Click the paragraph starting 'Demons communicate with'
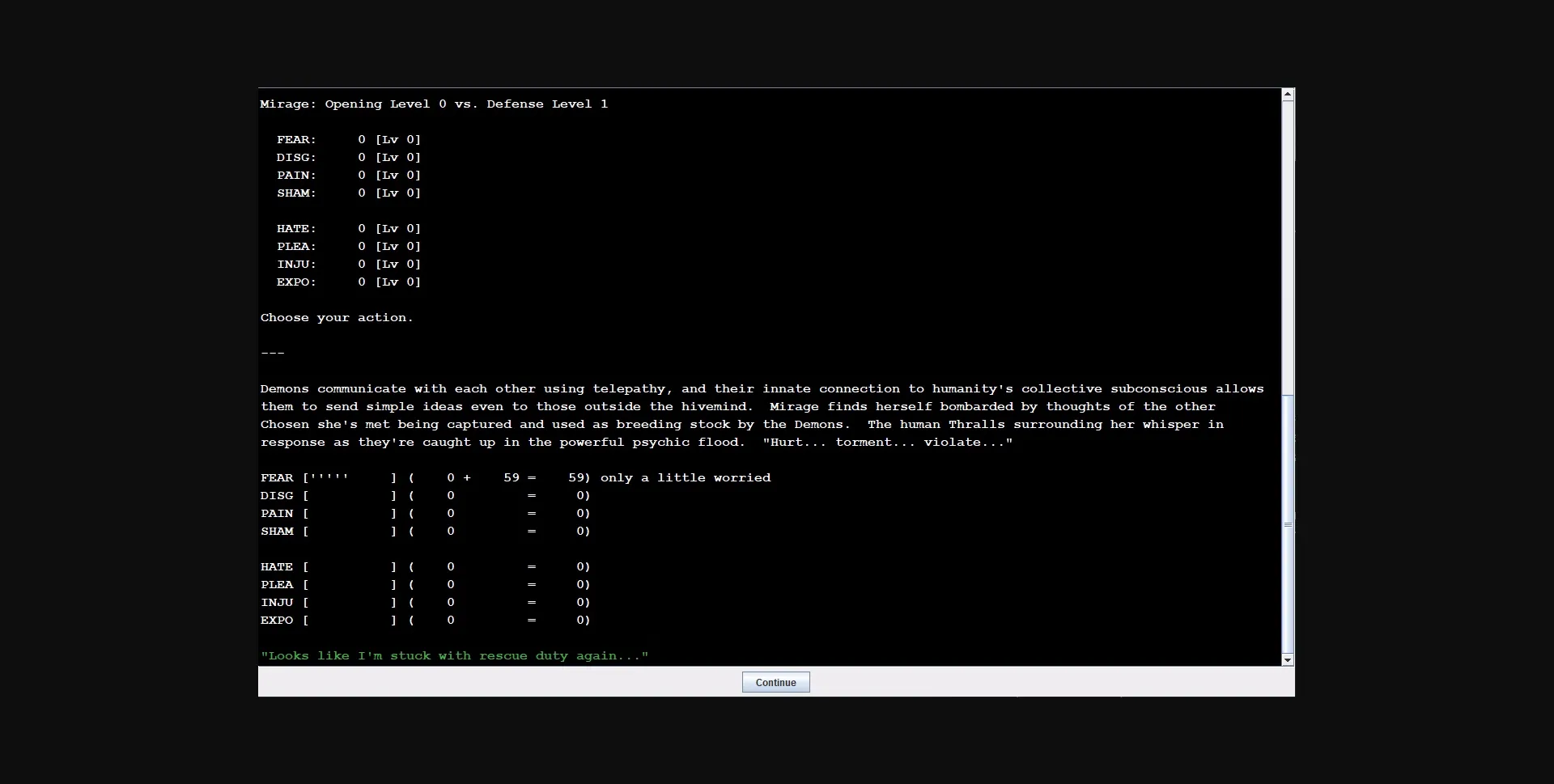 [x=761, y=416]
